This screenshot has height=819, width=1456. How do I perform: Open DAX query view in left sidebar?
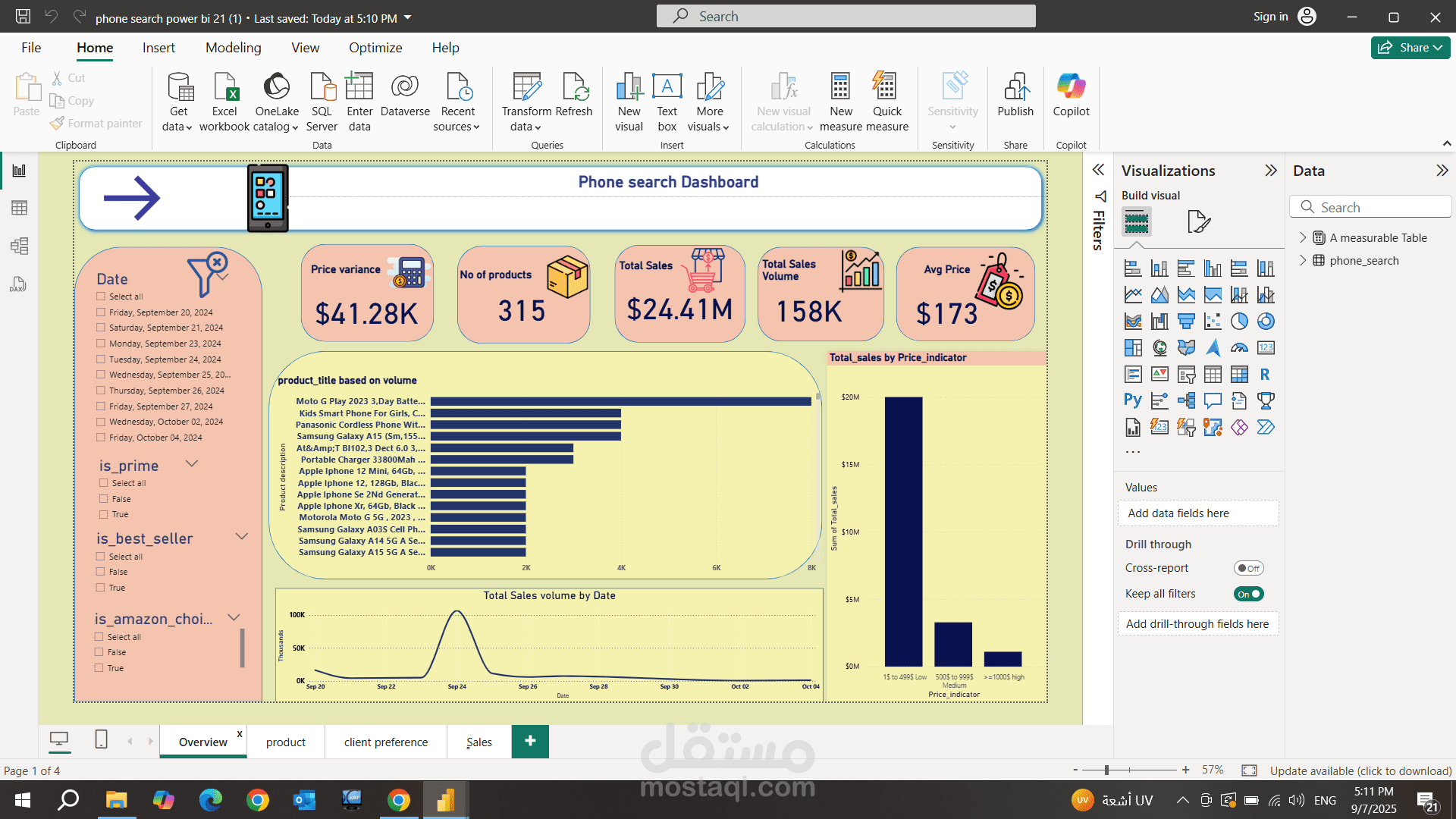[19, 284]
